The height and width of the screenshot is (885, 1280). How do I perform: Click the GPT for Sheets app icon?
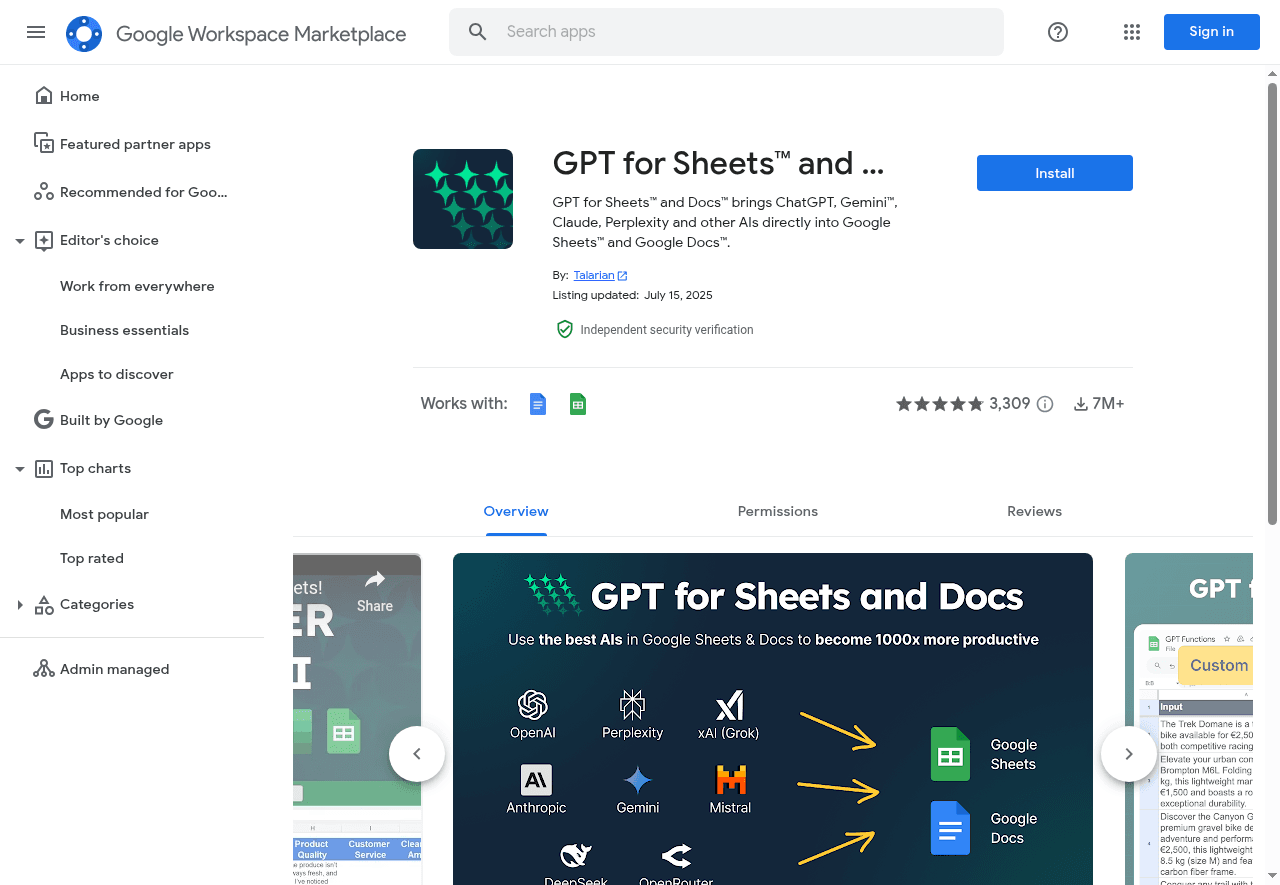[462, 198]
